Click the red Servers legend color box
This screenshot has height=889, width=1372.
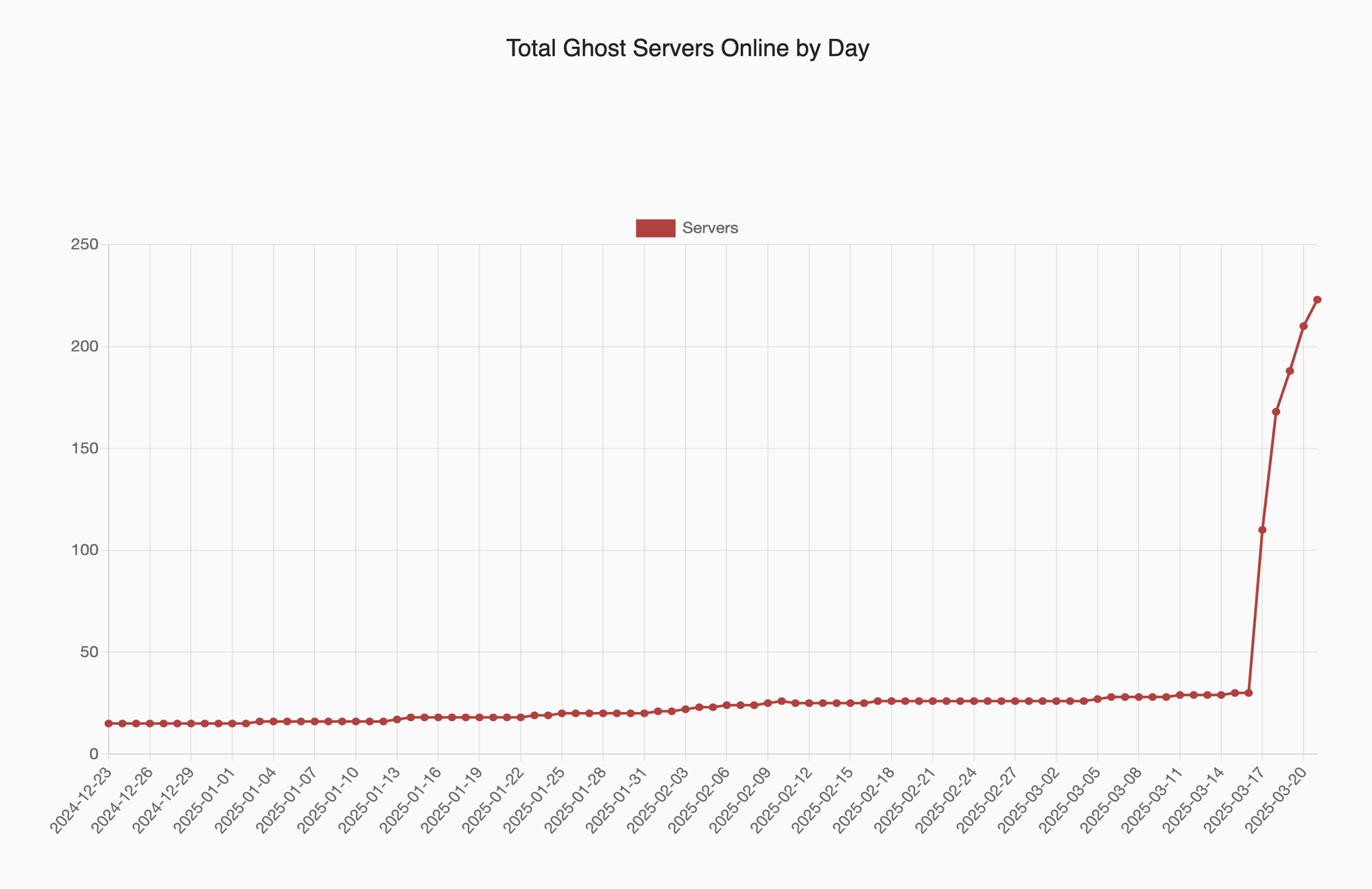pos(655,228)
